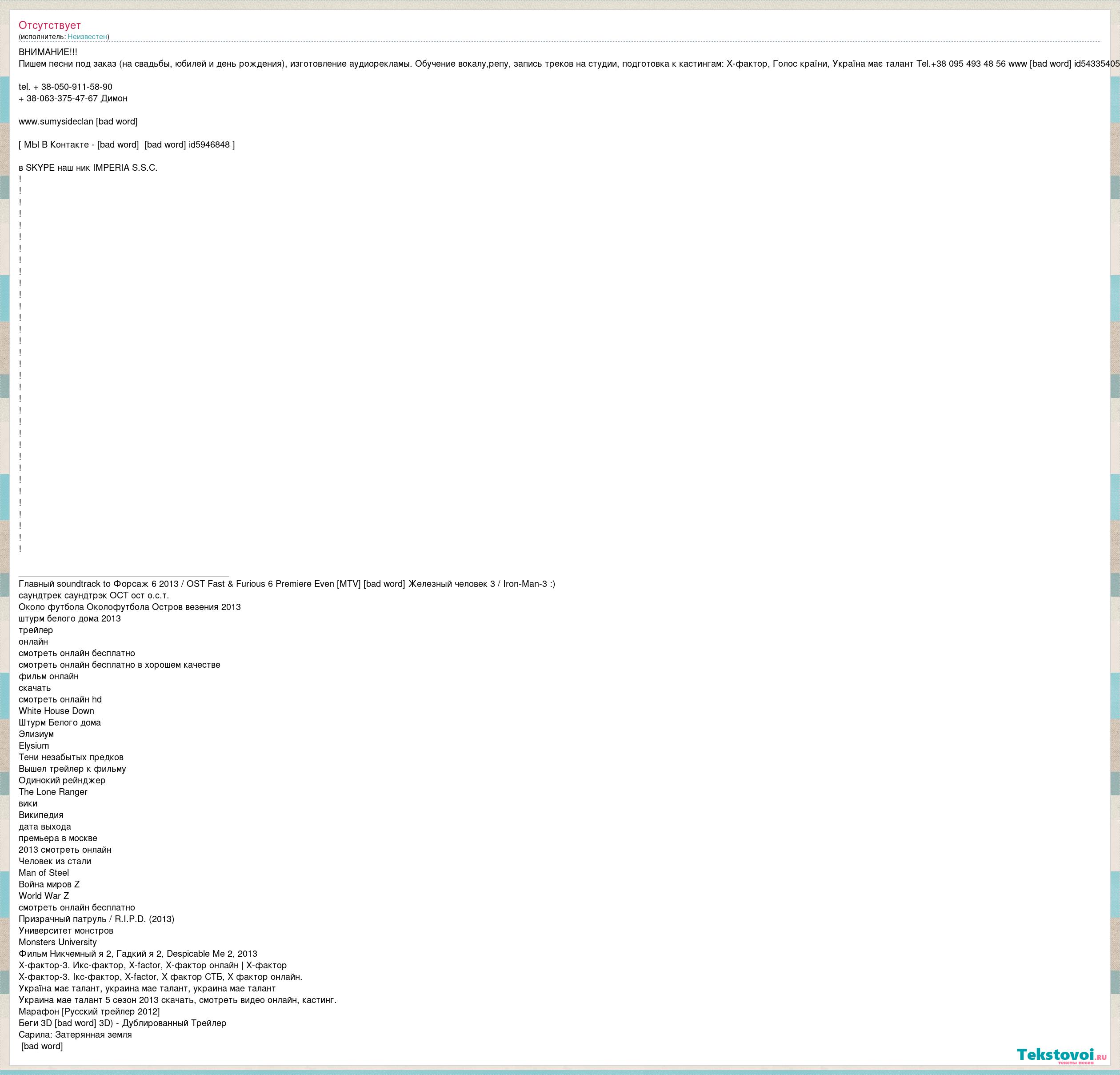Select the single word line онлайн
Image resolution: width=1120 pixels, height=1075 pixels.
pyautogui.click(x=33, y=641)
